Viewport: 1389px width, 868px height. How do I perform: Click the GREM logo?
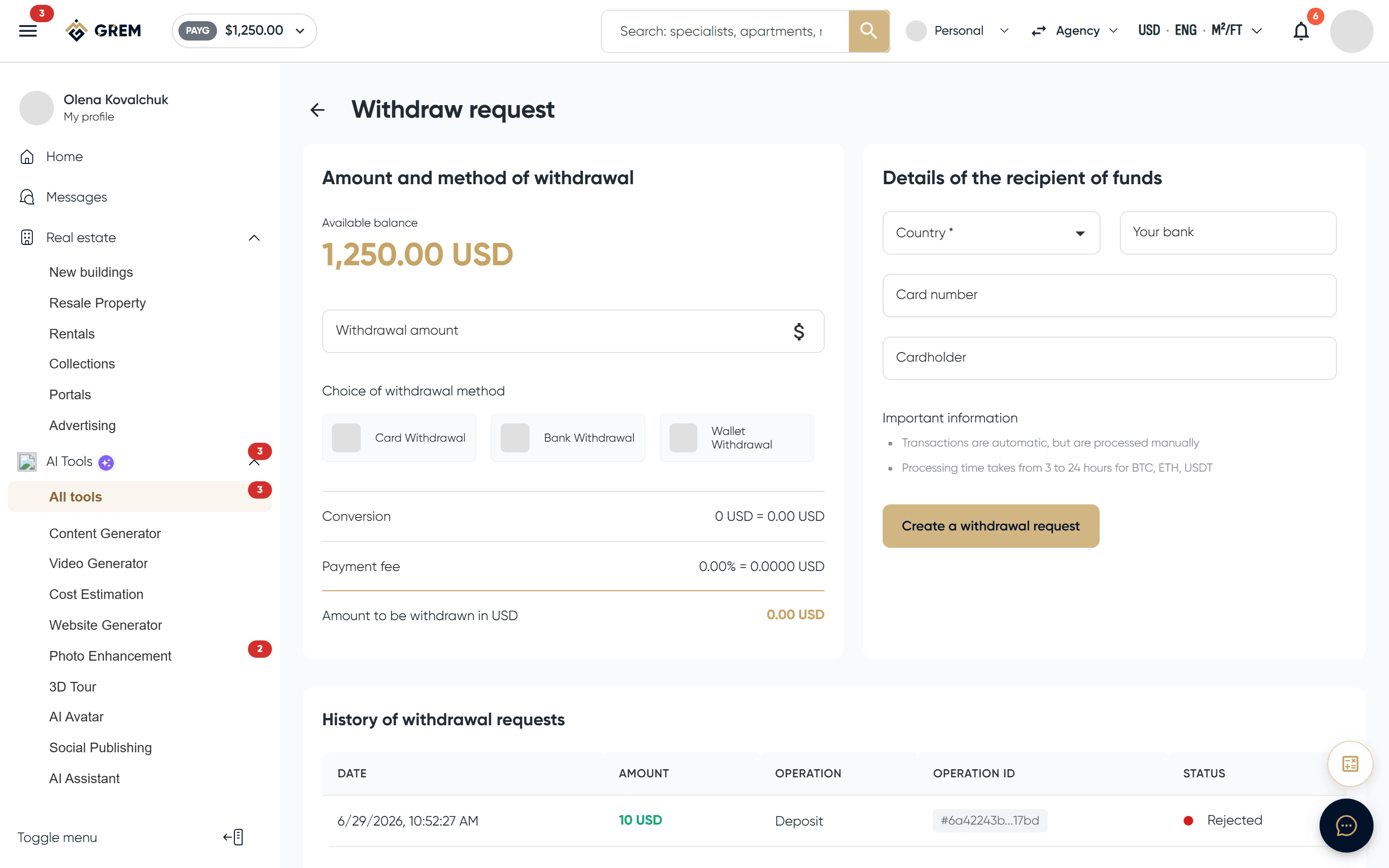pos(103,30)
